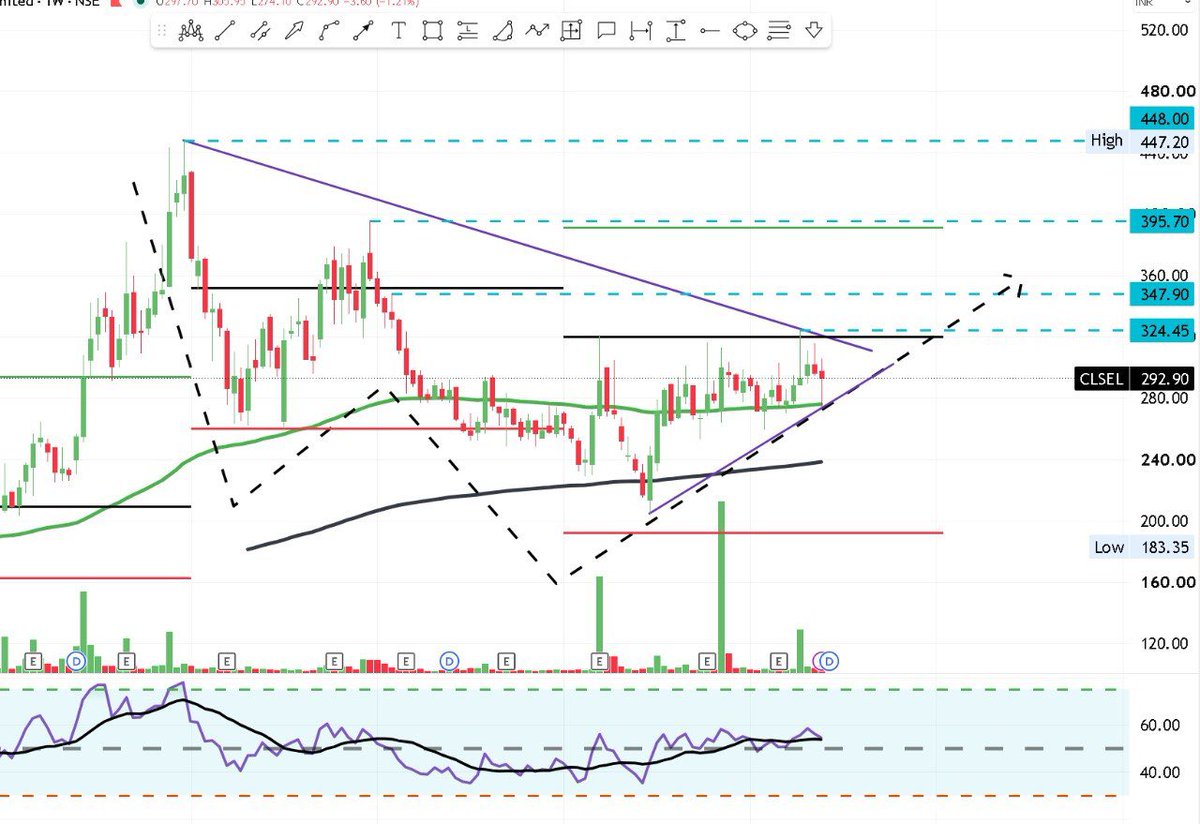Click the High 447.20 price label
Screen dimensions: 1200x824
1140,141
